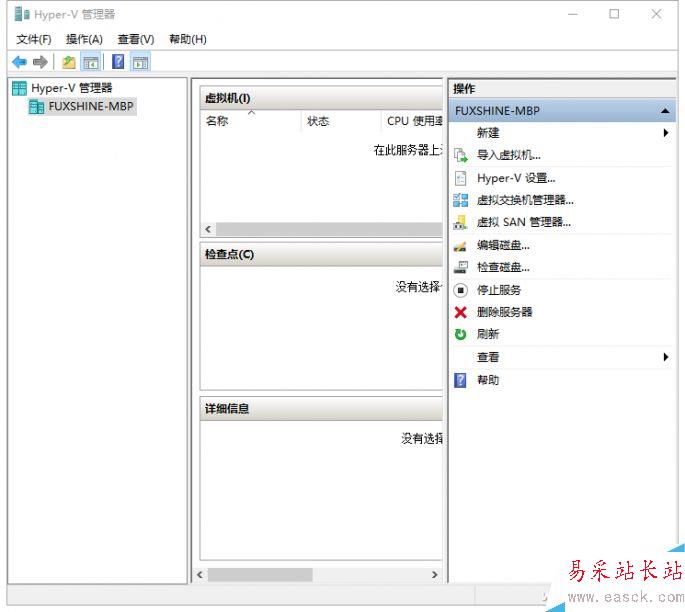Click left arrow of virtual machine list scrollbar
685x612 pixels.
point(208,229)
